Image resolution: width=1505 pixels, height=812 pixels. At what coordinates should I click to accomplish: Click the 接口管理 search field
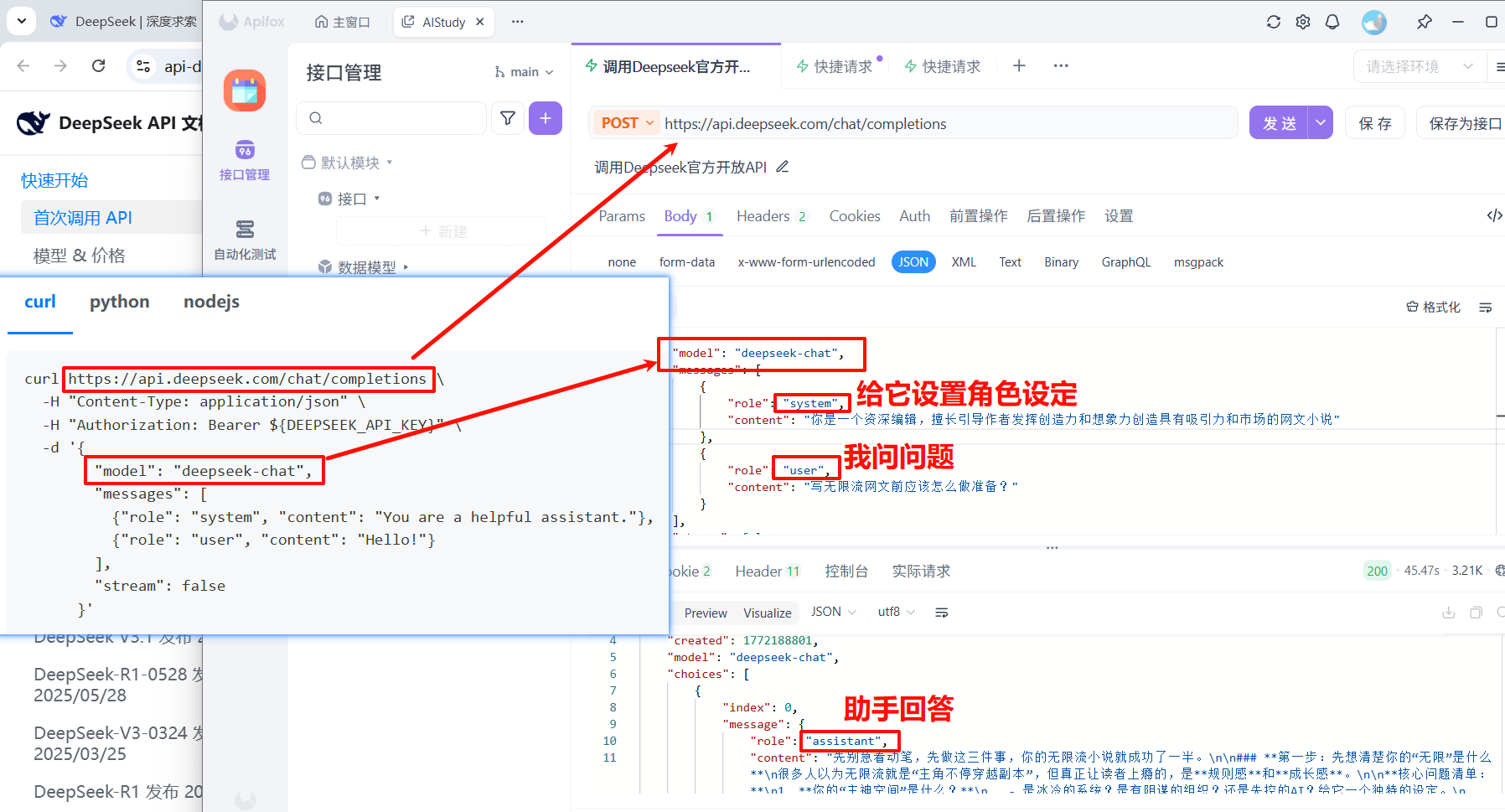(x=391, y=118)
